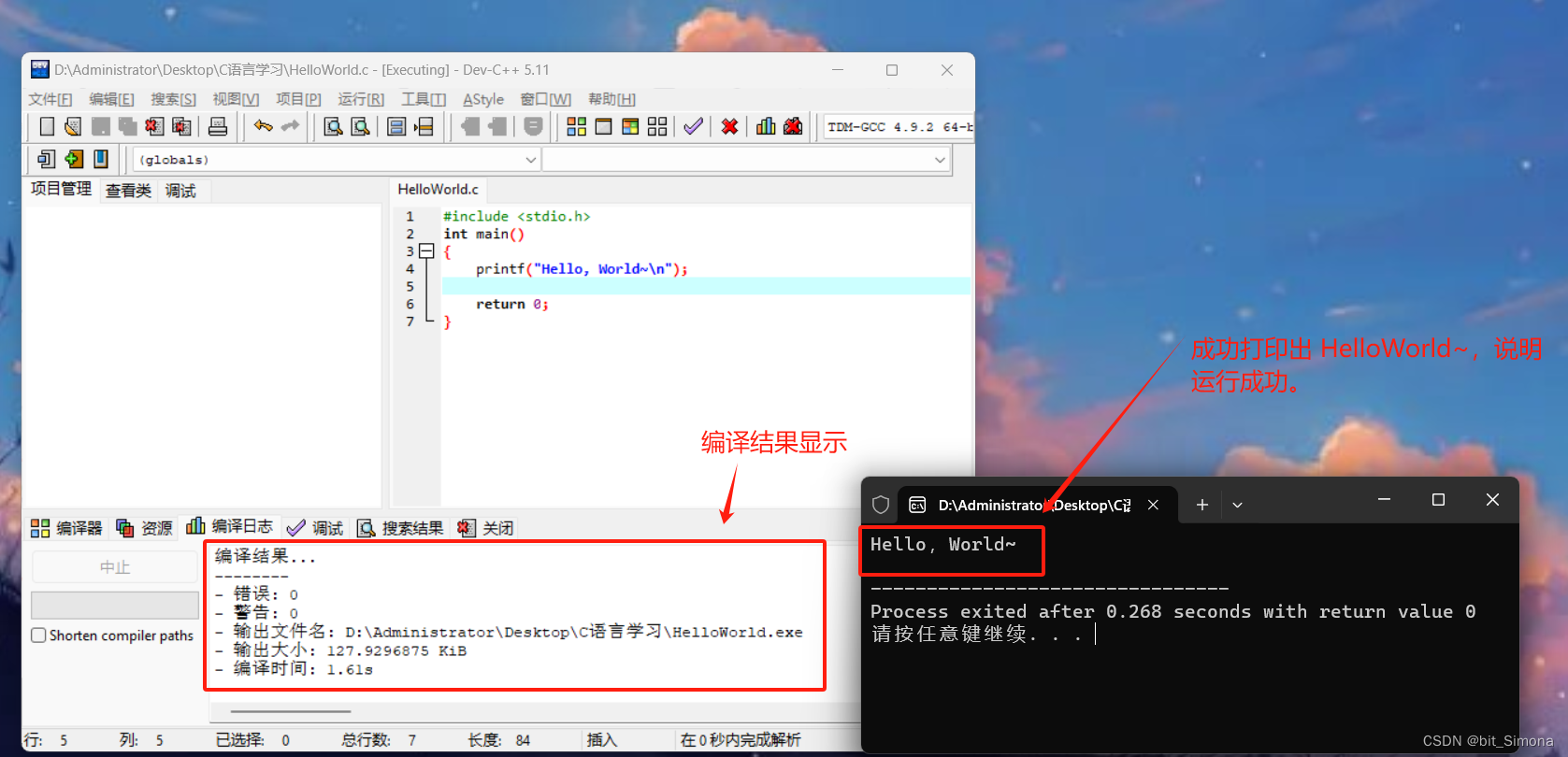Delete profiling information icon
This screenshot has width=1568, height=757.
click(793, 126)
